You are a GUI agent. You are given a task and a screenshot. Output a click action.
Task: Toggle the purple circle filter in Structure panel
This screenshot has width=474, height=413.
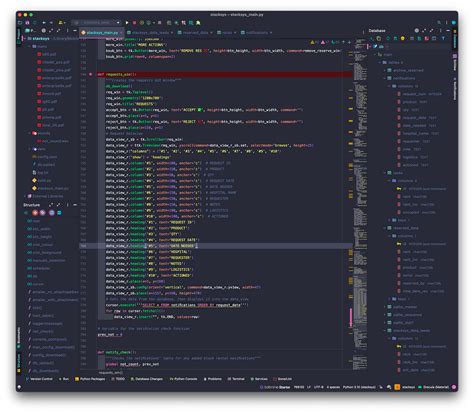(43, 213)
